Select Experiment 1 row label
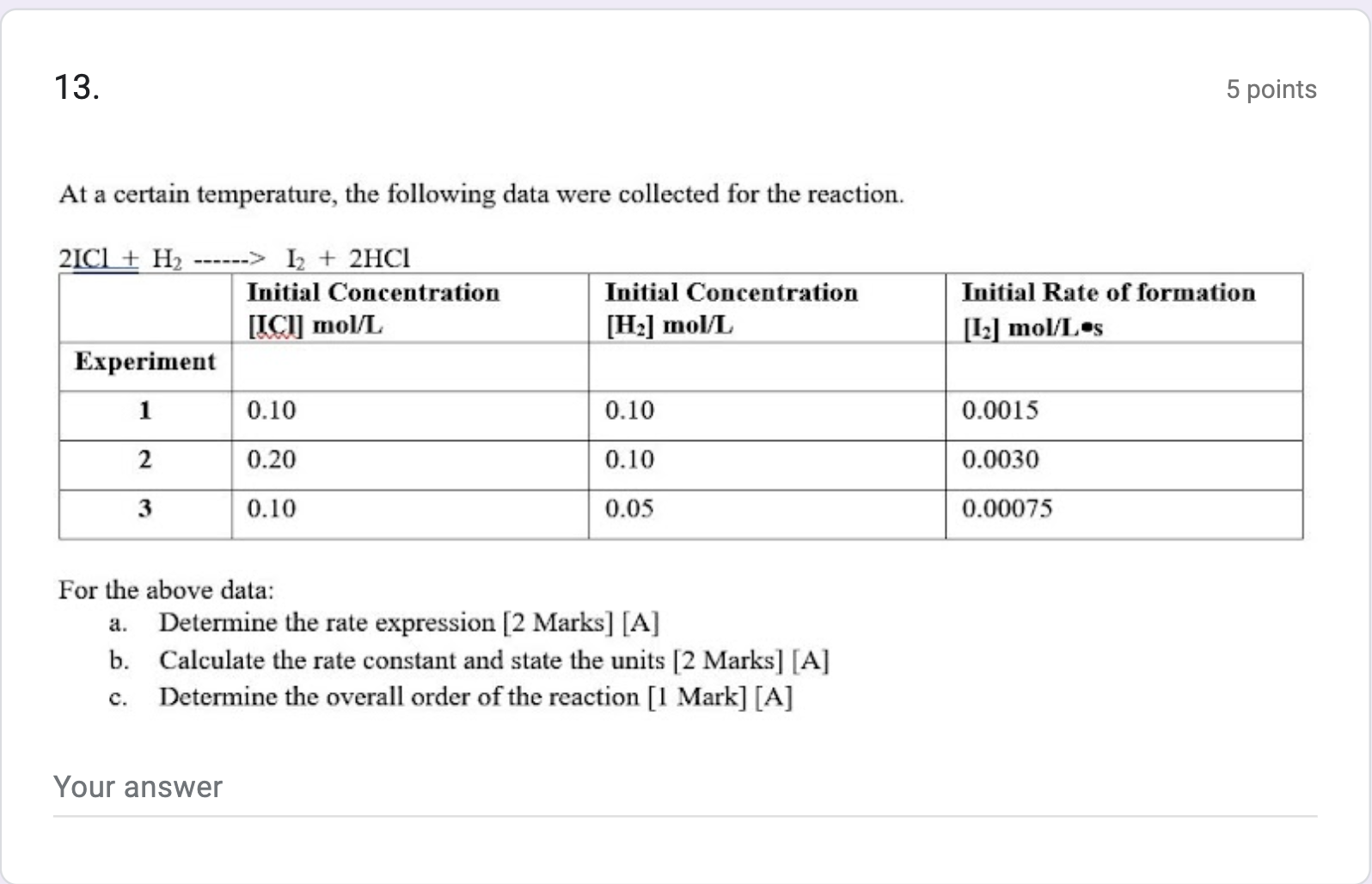The image size is (1372, 884). [x=144, y=411]
